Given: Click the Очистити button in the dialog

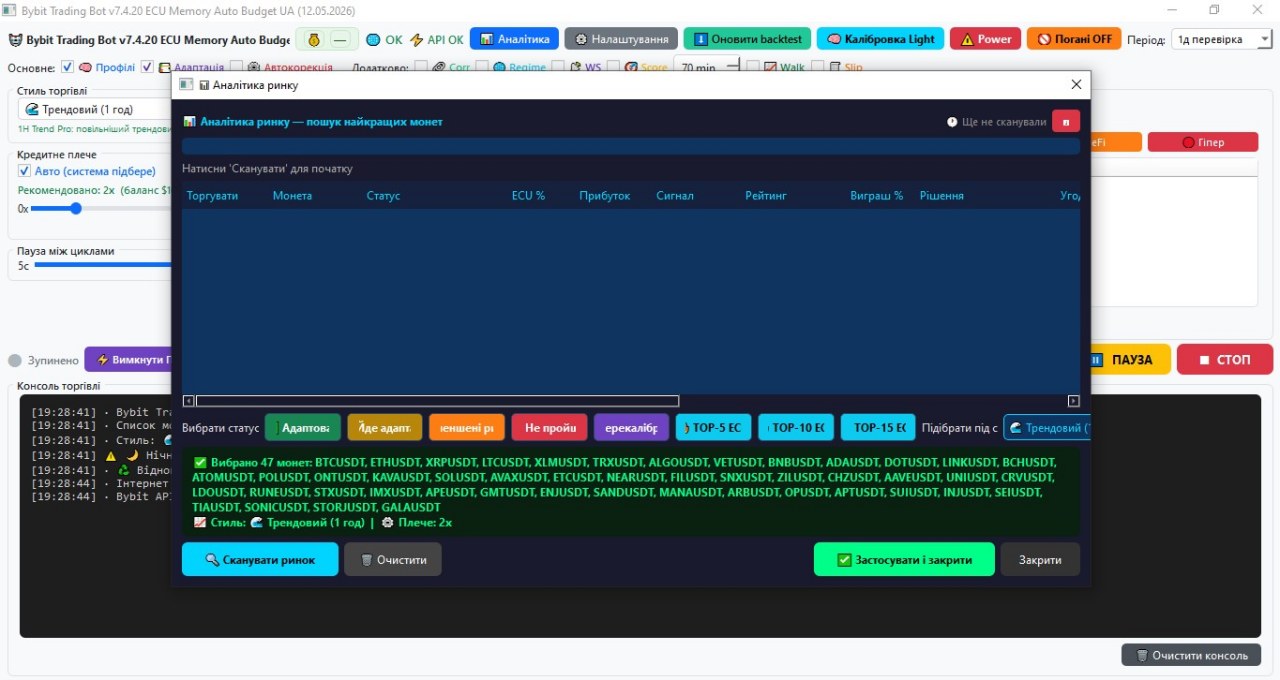Looking at the screenshot, I should pyautogui.click(x=393, y=559).
